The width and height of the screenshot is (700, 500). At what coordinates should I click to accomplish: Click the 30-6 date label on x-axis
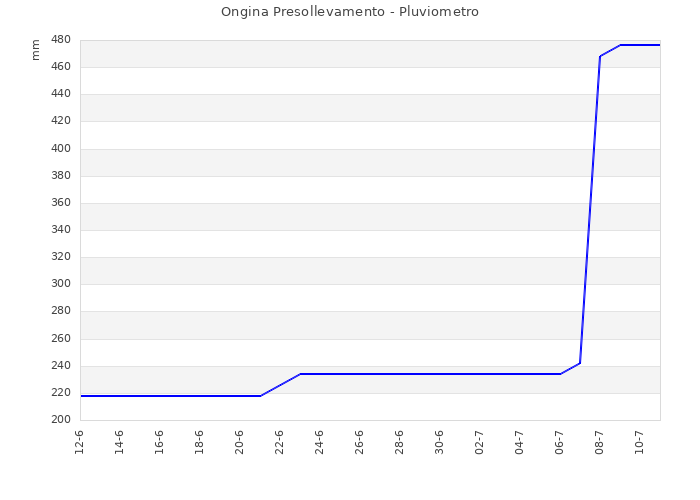pos(439,442)
